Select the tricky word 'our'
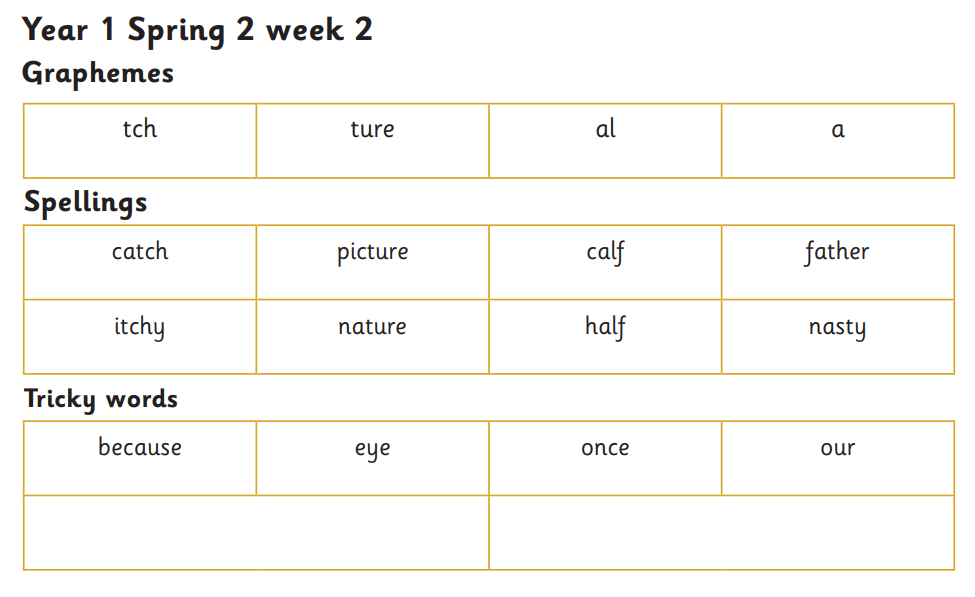This screenshot has width=975, height=597. [x=838, y=448]
